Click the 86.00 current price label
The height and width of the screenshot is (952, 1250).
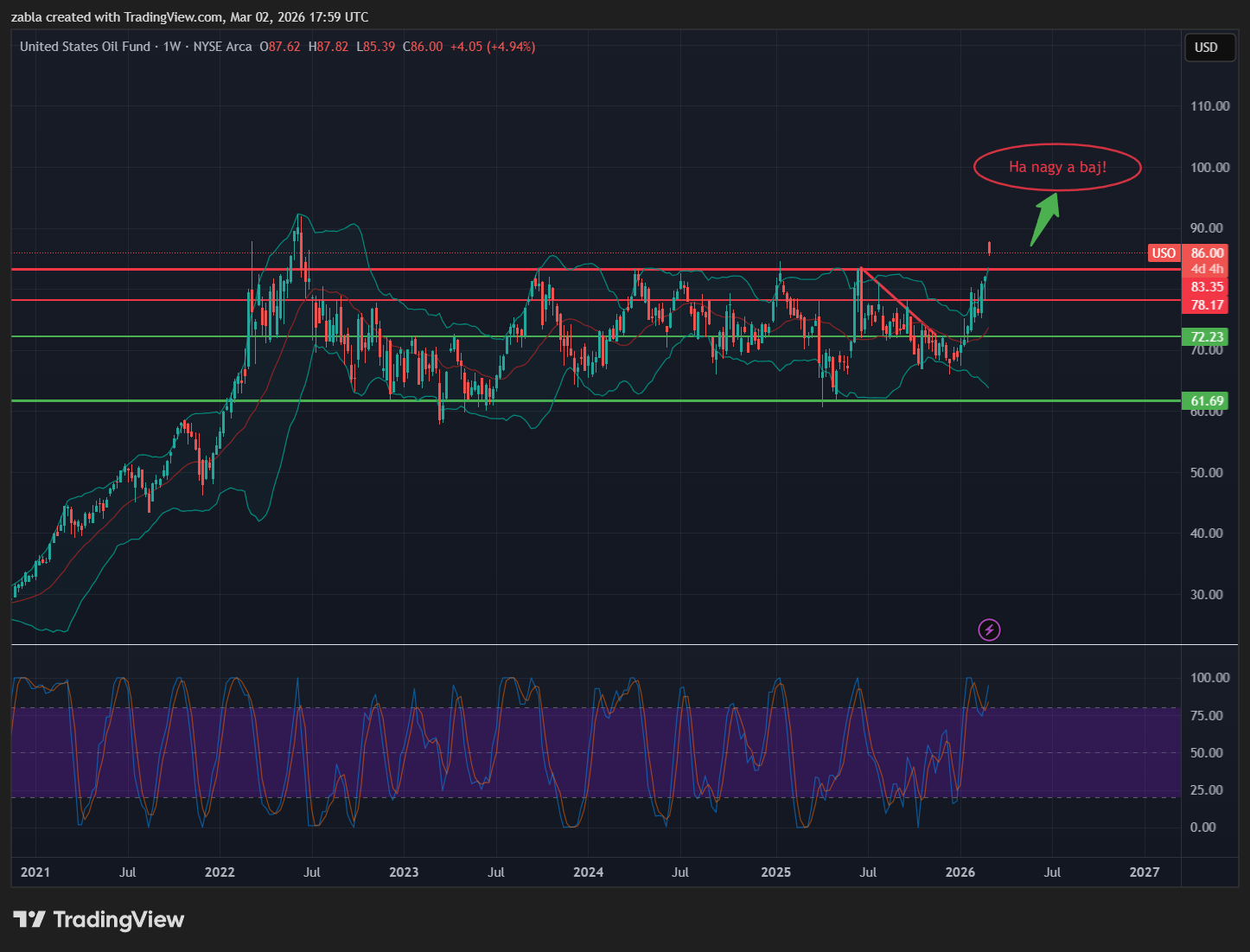click(x=1207, y=253)
